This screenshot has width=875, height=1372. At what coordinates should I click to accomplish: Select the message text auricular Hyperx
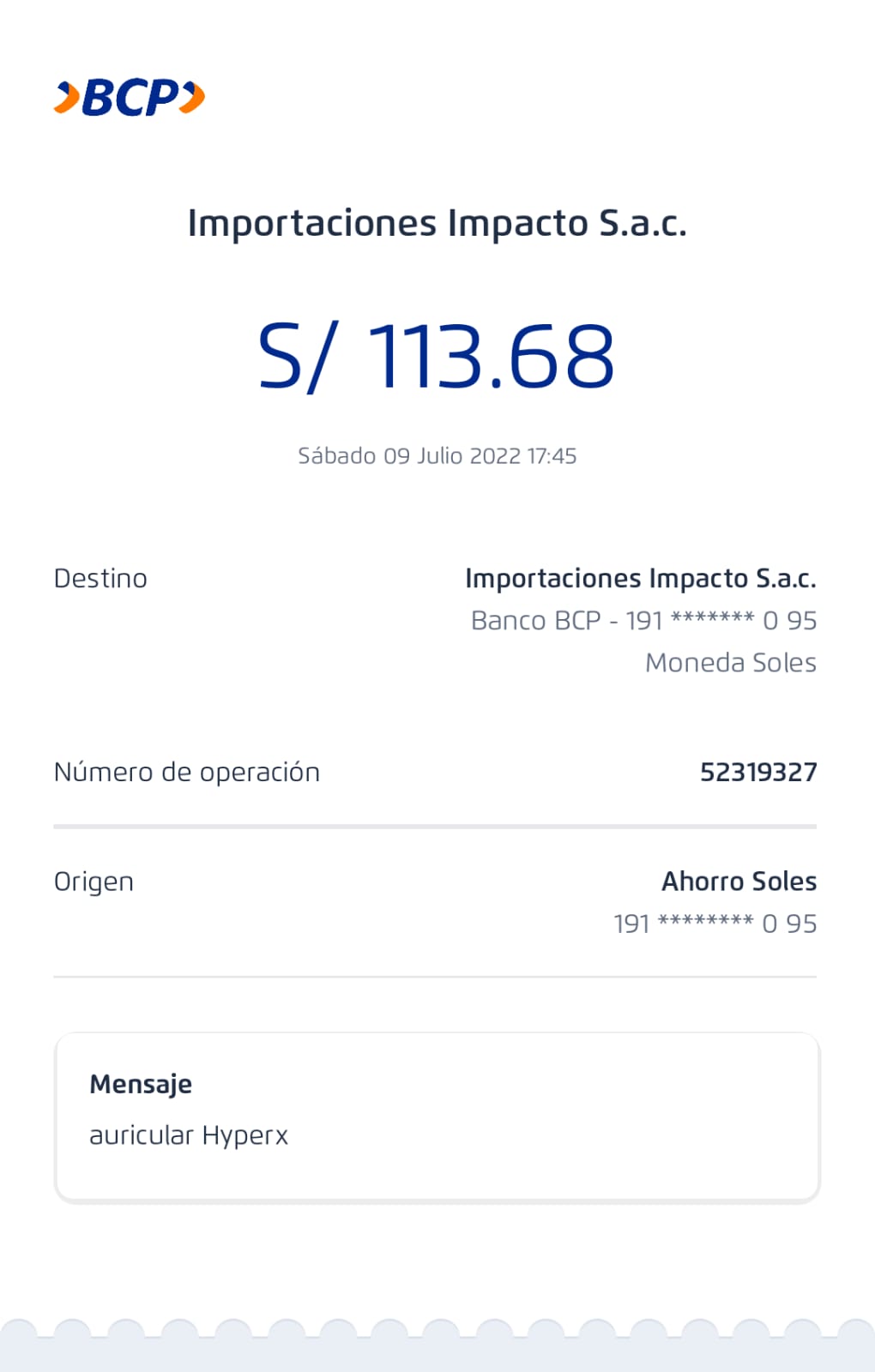(x=189, y=1135)
